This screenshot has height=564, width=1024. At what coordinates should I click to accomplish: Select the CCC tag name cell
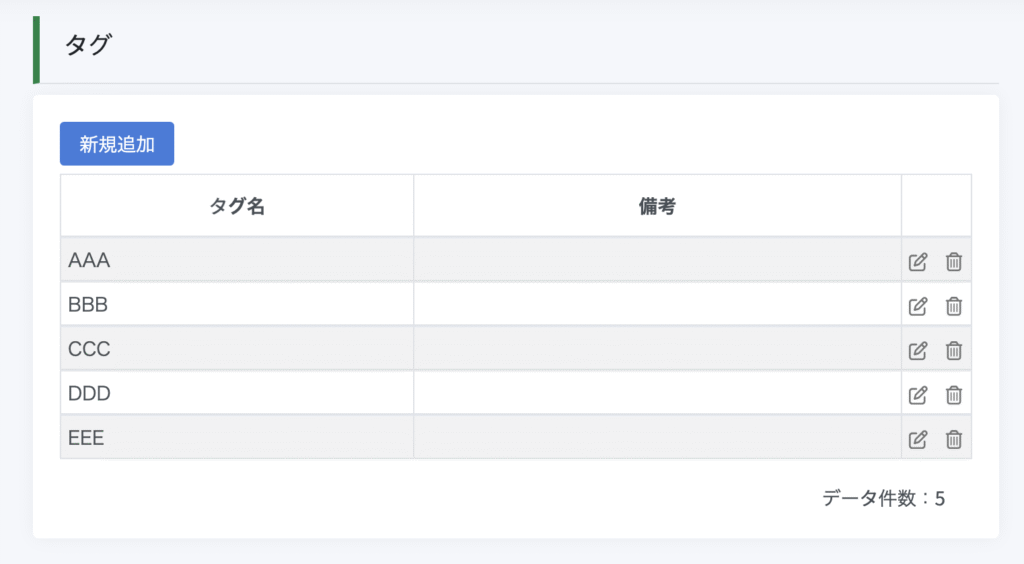tap(237, 349)
